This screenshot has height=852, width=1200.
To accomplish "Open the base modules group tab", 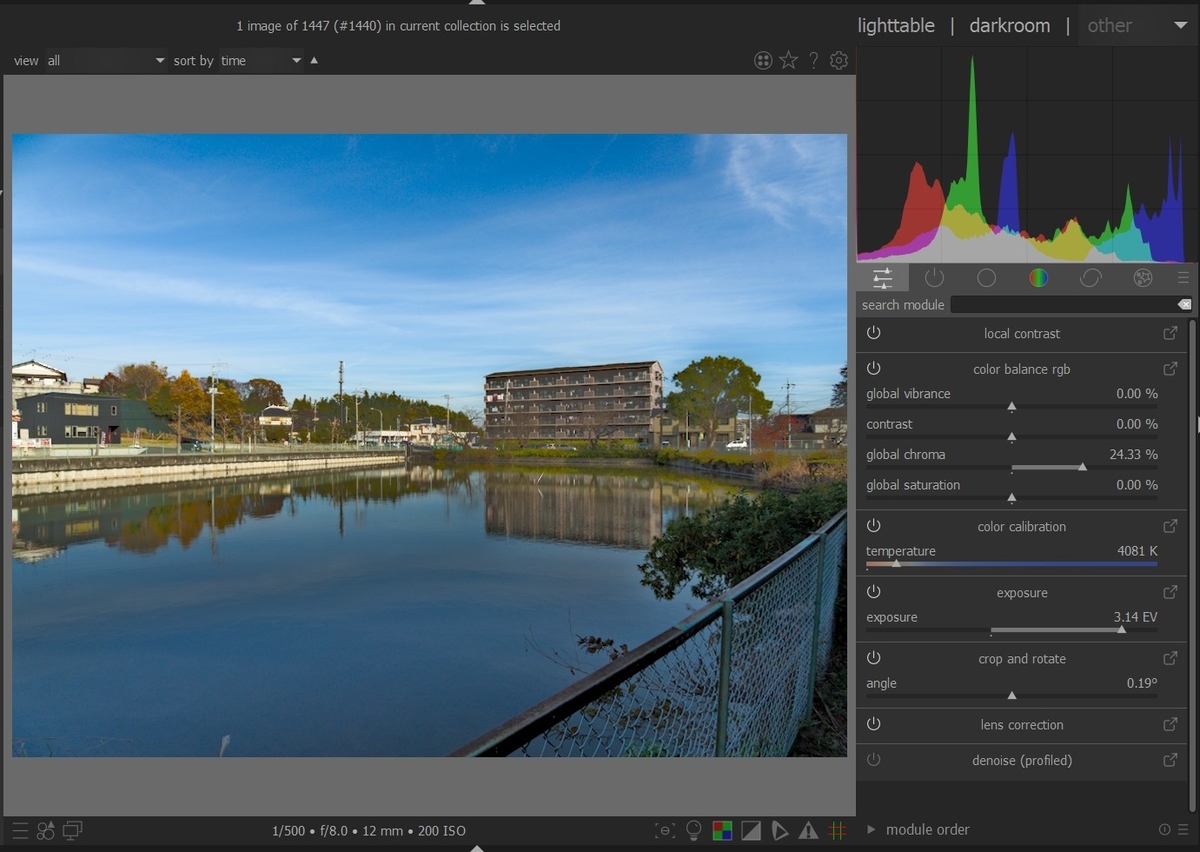I will pyautogui.click(x=986, y=278).
